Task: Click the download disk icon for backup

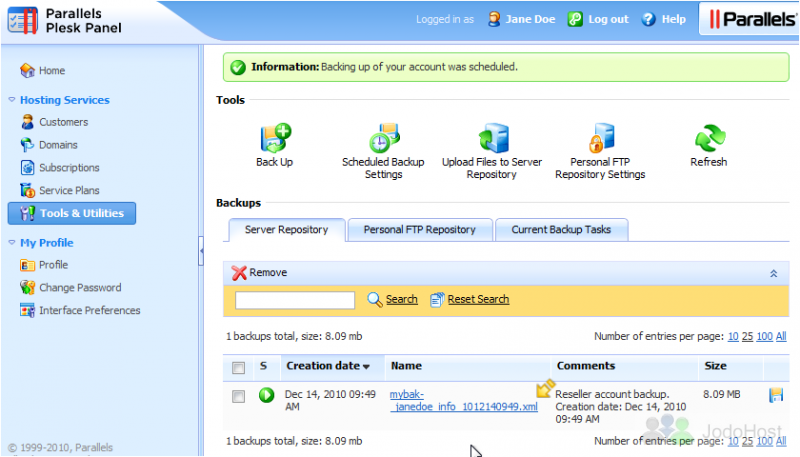Action: (x=776, y=395)
